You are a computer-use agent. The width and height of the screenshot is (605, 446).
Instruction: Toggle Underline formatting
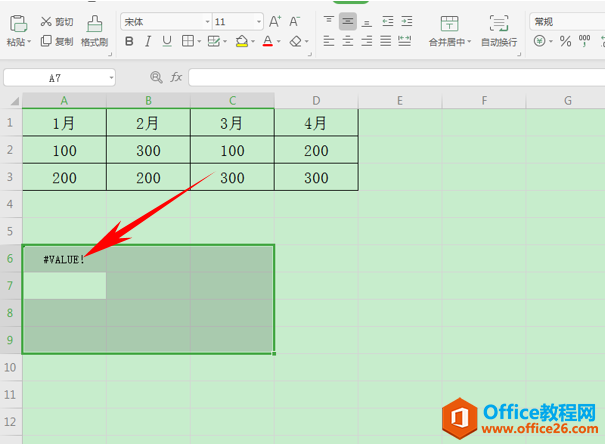click(x=167, y=41)
